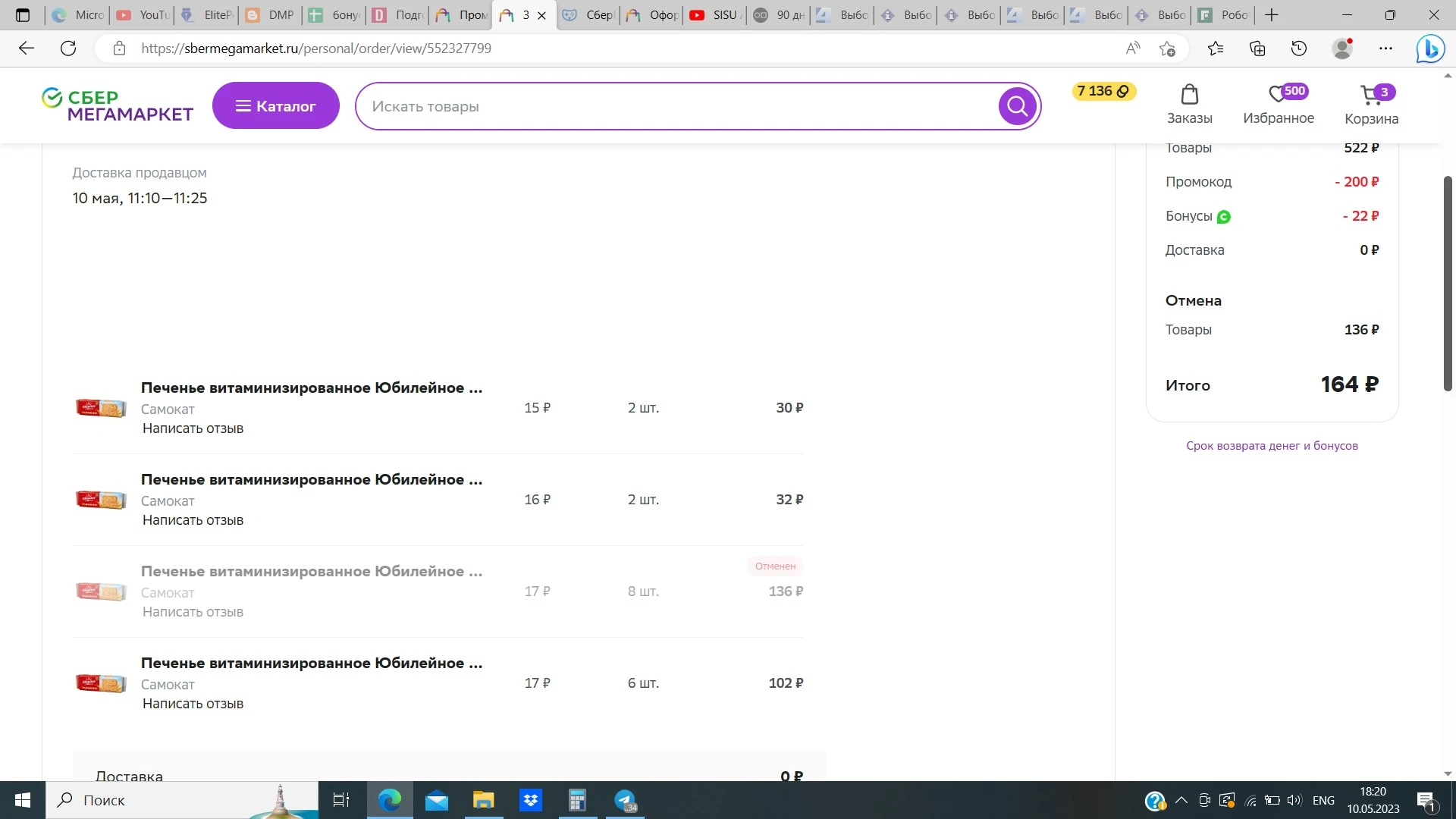
Task: Open File Explorer from the taskbar
Action: 483,800
